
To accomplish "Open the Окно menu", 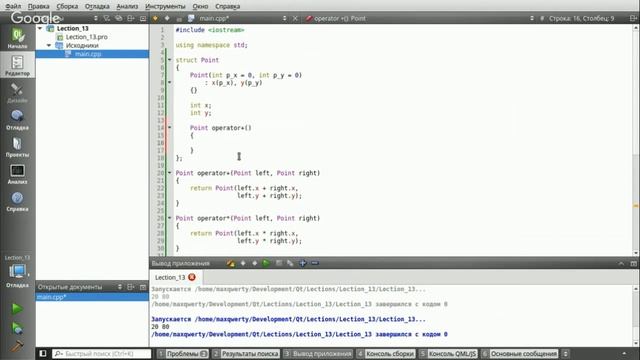I will (x=200, y=6).
